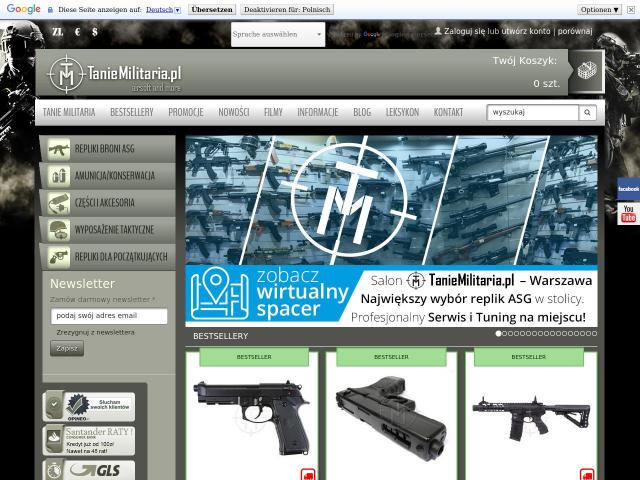Select the second slider pagination dot
Screen dimensions: 640x480
pyautogui.click(x=504, y=333)
